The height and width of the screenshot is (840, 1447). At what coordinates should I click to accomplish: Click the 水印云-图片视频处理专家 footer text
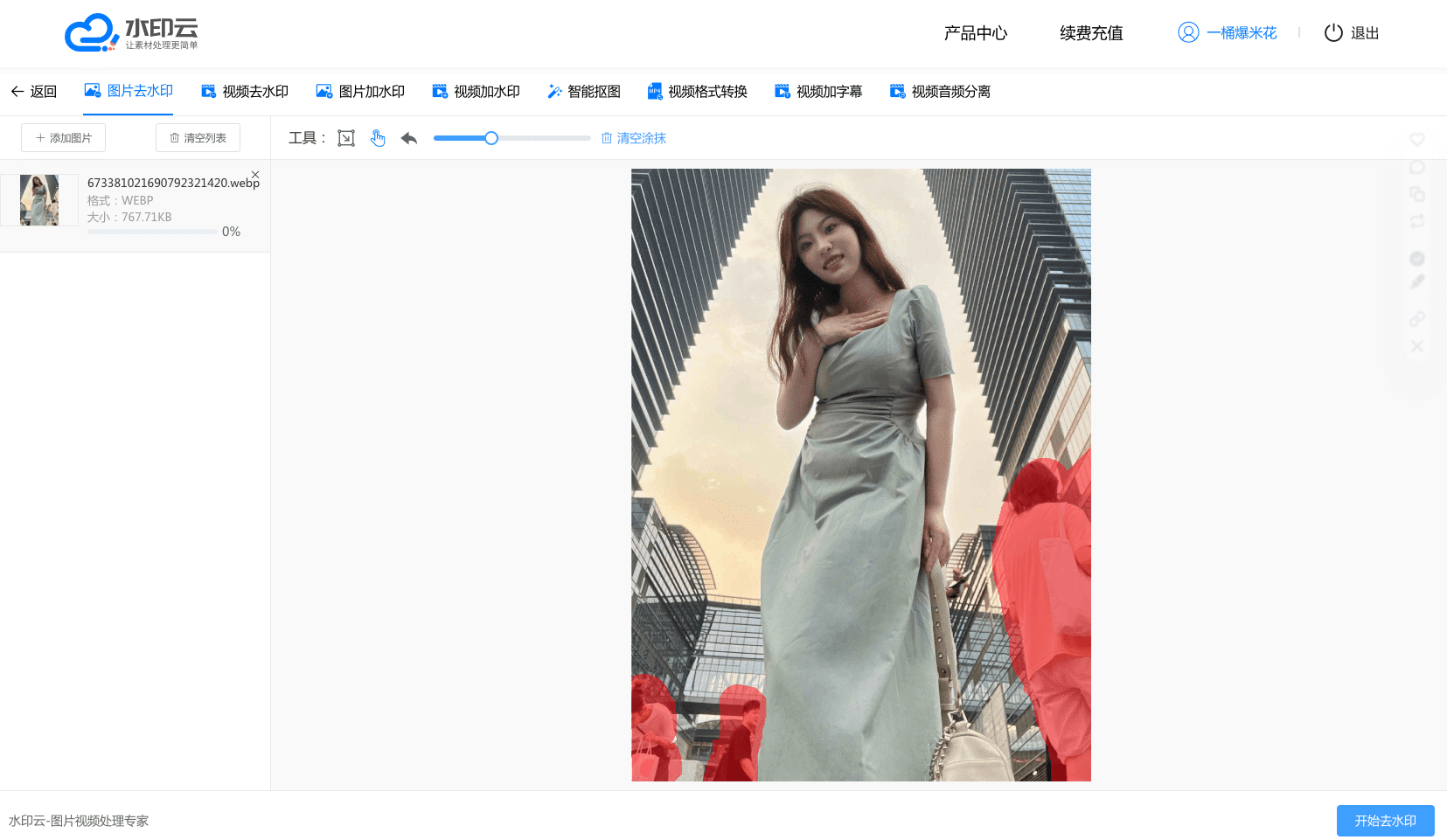(79, 821)
